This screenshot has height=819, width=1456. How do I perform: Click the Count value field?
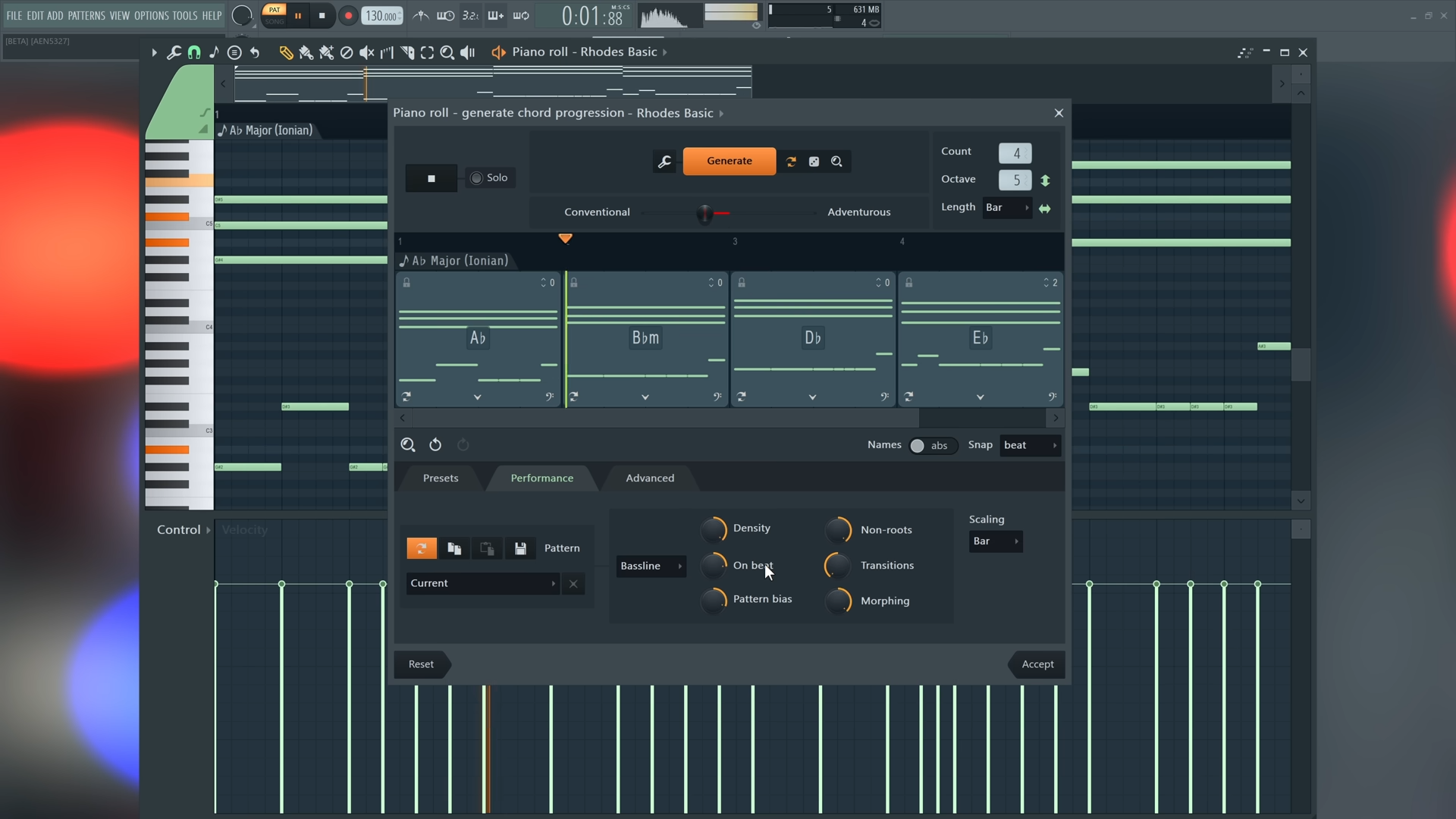tap(1015, 152)
